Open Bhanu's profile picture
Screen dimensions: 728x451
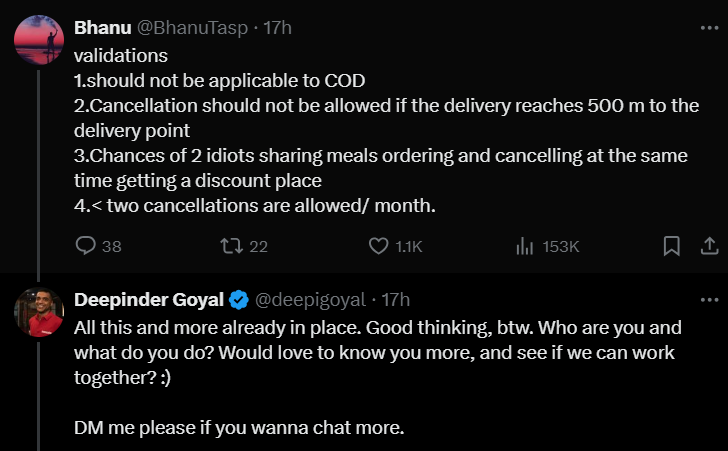(40, 41)
